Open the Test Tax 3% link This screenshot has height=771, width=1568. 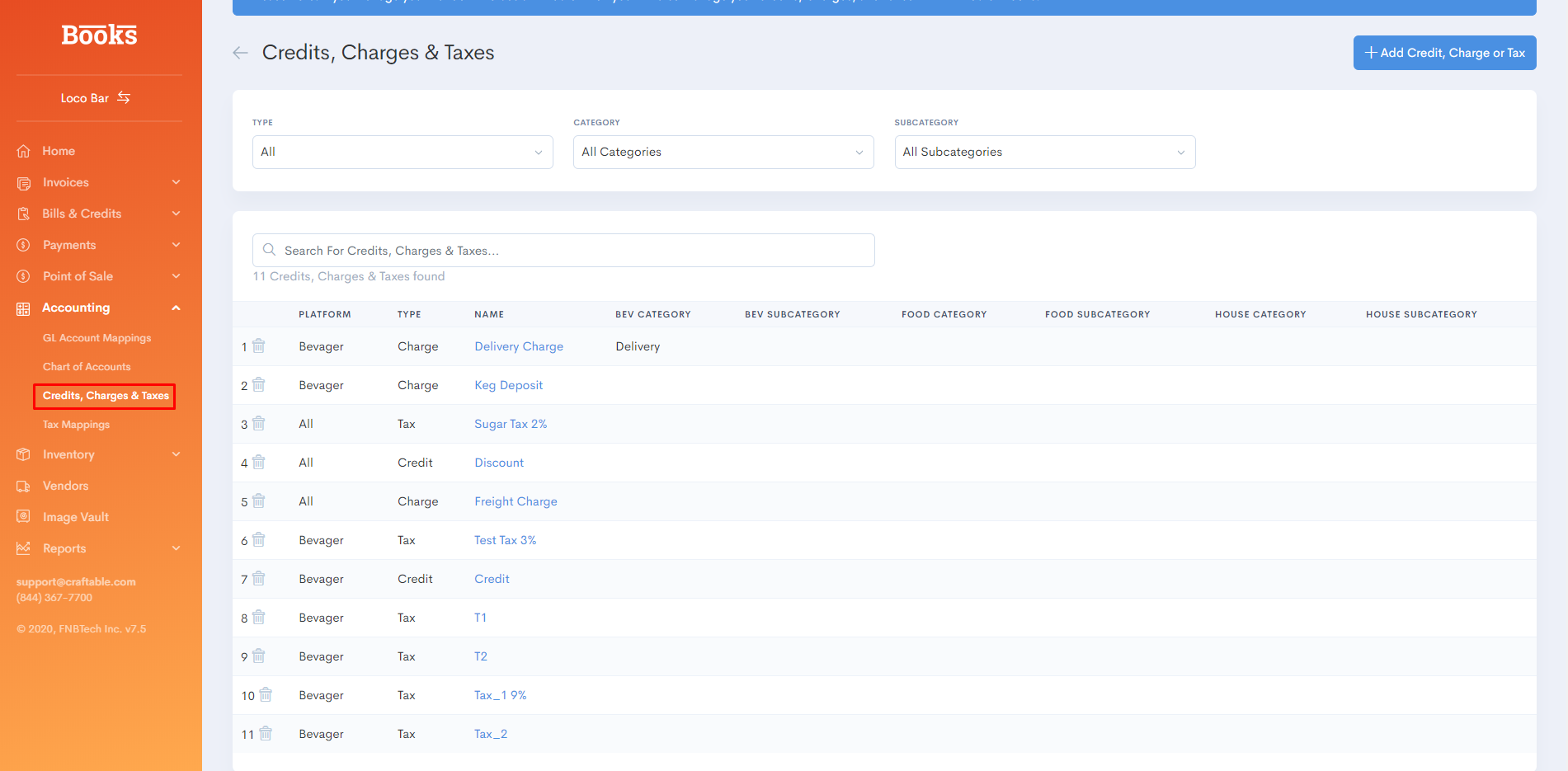click(x=505, y=540)
